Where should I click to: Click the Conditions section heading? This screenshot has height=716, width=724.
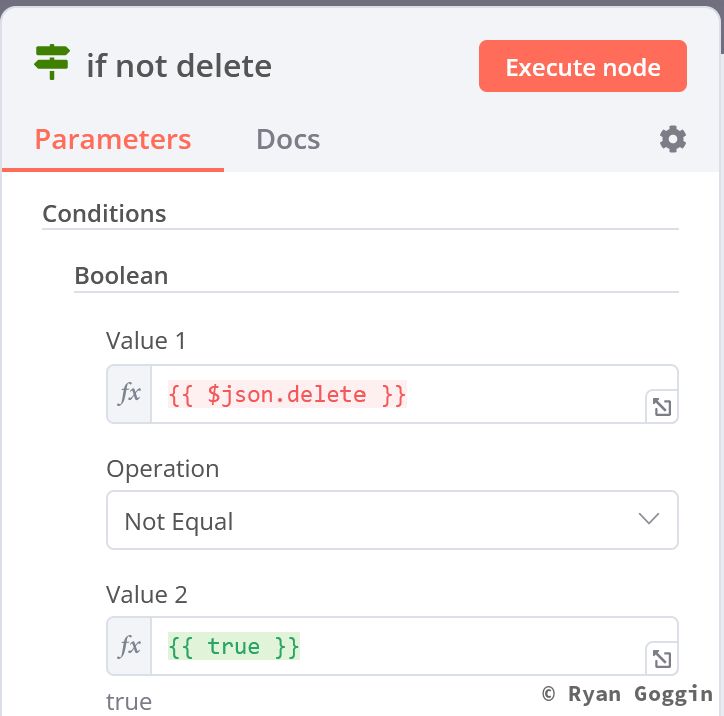pos(104,213)
